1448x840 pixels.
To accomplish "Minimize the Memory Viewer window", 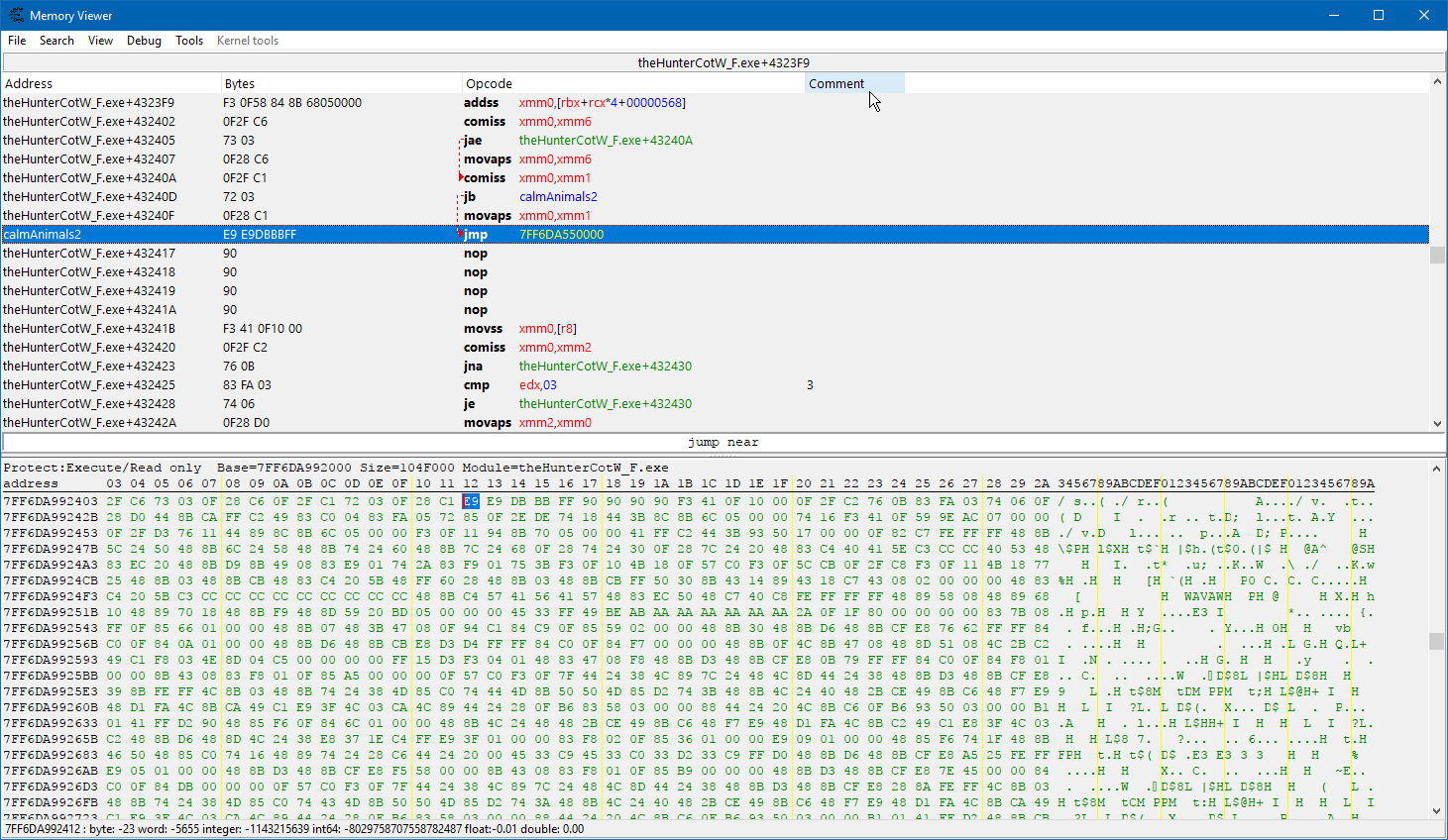I will click(1333, 15).
